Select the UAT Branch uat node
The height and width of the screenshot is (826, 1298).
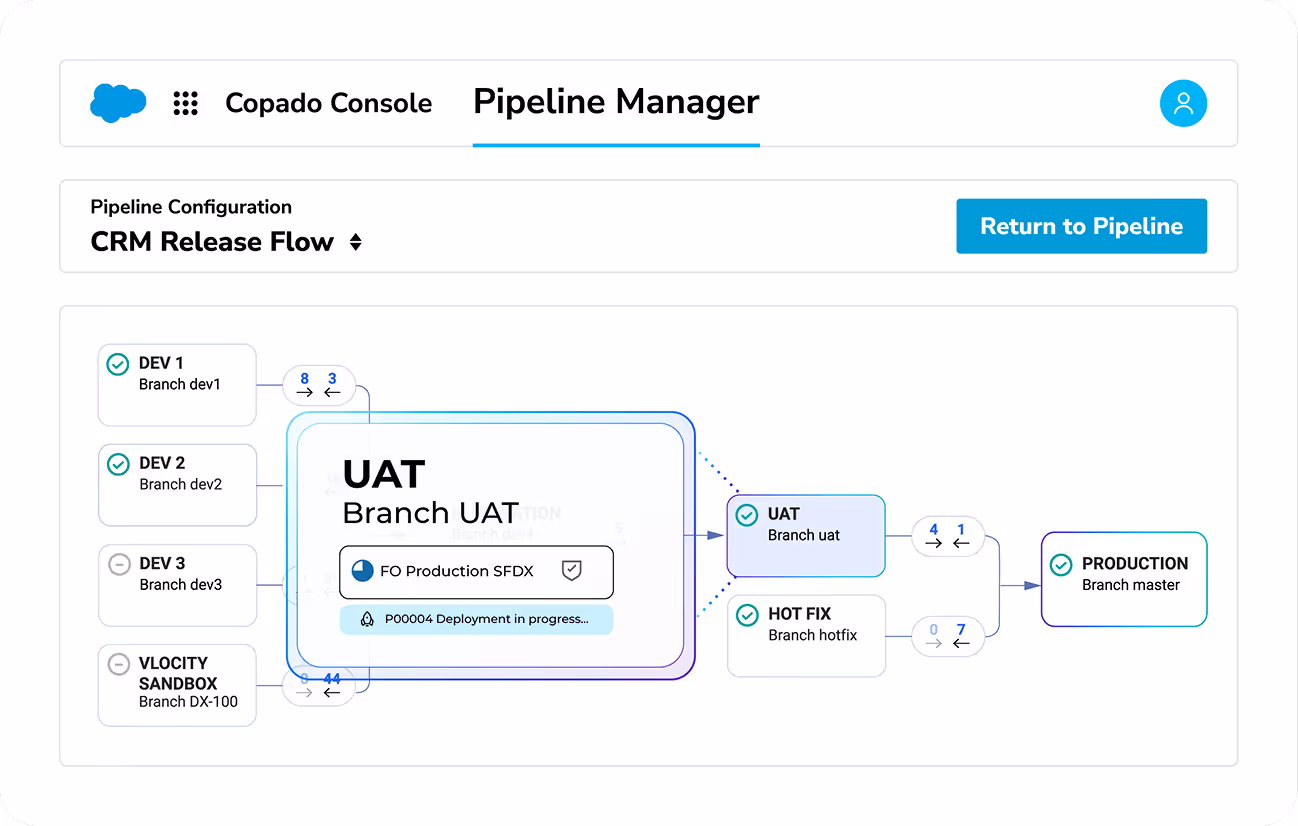[806, 536]
